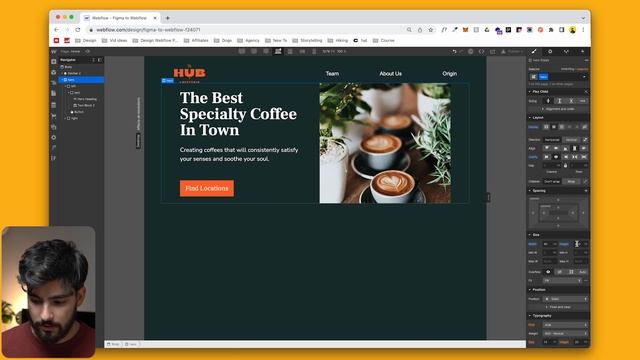Switch to the Element Settings gear tab
This screenshot has width=640, height=360.
[x=550, y=51]
